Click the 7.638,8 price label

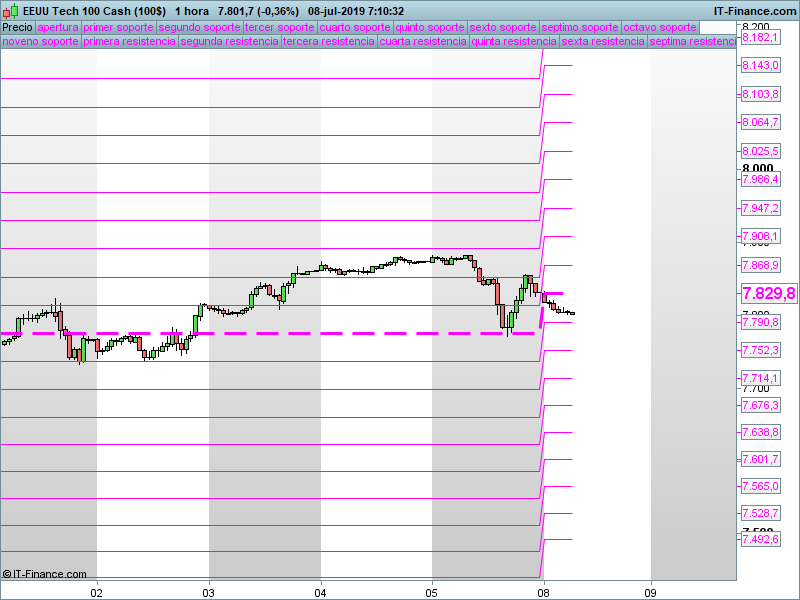(760, 432)
